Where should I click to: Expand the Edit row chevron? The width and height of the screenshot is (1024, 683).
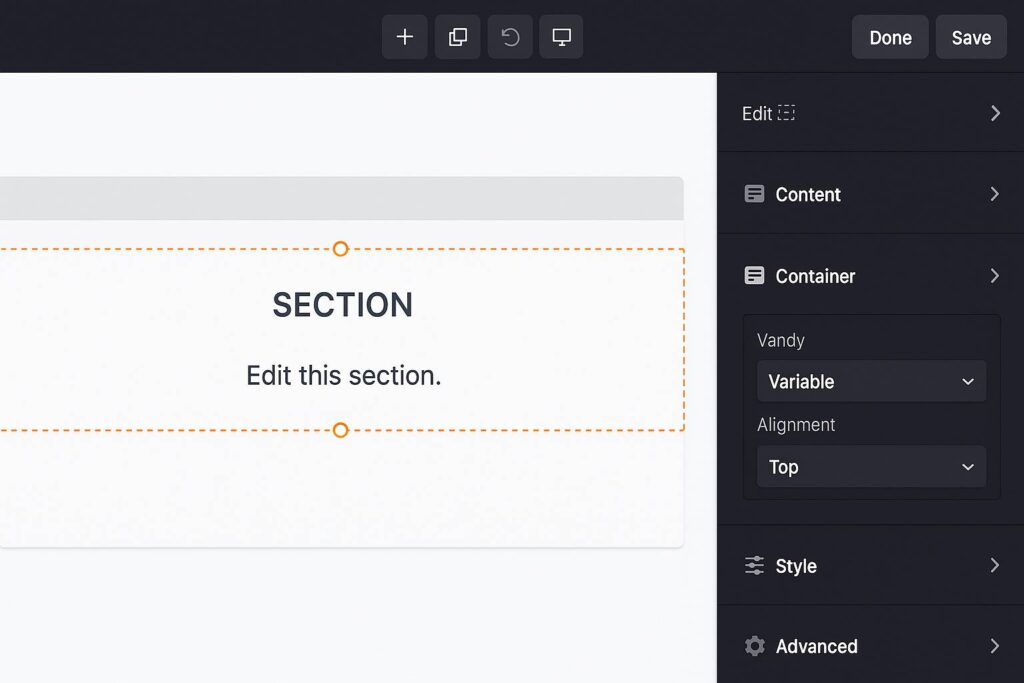[995, 113]
